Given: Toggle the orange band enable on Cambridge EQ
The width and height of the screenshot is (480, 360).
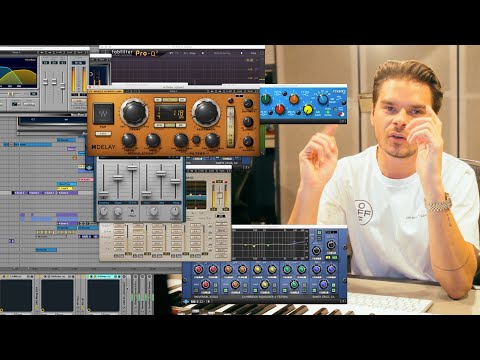Looking at the screenshot, I should [x=226, y=290].
